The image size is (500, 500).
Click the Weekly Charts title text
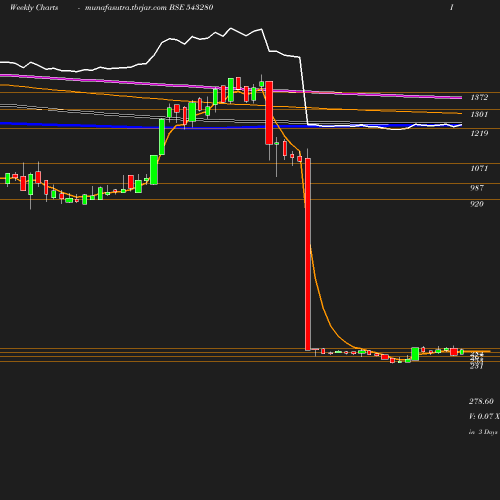(34, 7)
